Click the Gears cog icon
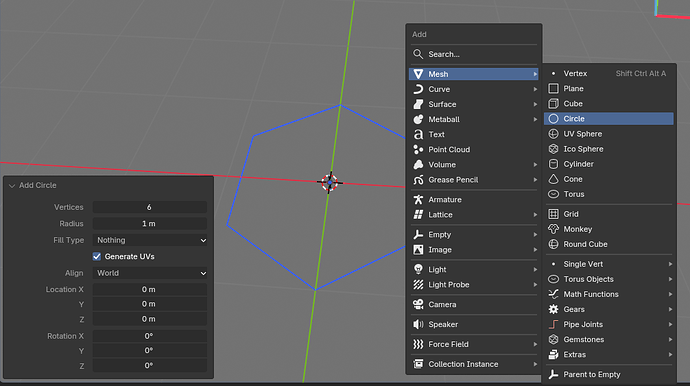Screen dimensions: 690x386 [553, 309]
